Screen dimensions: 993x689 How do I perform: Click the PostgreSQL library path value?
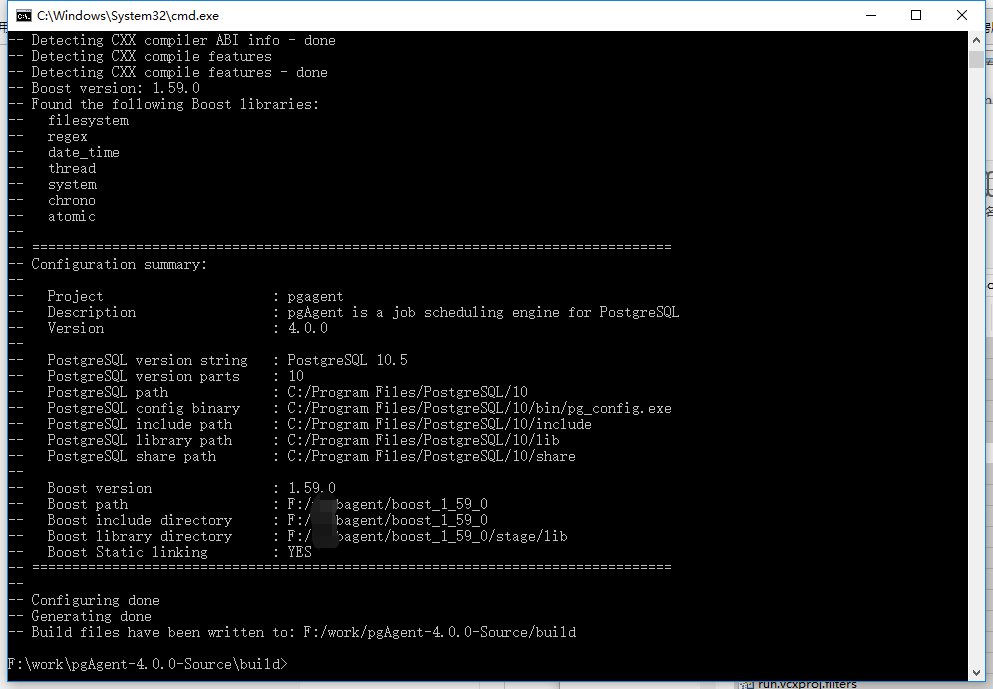[x=423, y=440]
